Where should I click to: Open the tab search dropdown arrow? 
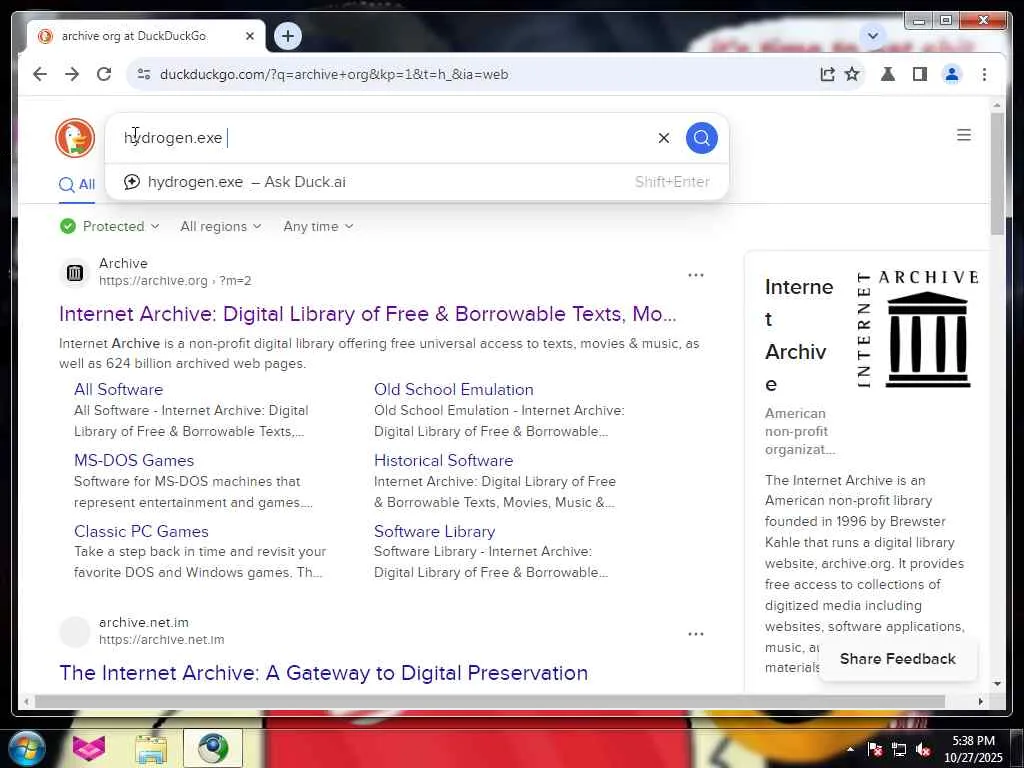(x=873, y=36)
